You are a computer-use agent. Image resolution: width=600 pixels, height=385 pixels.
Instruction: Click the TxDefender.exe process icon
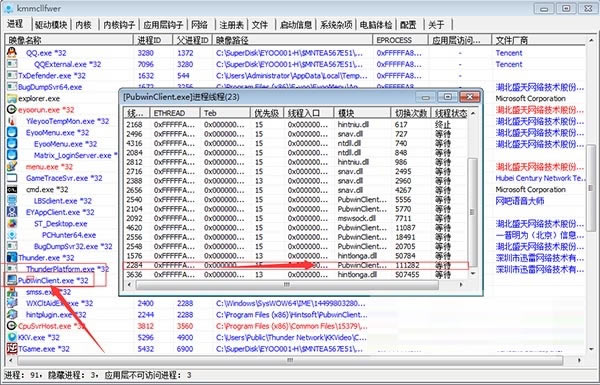12,75
